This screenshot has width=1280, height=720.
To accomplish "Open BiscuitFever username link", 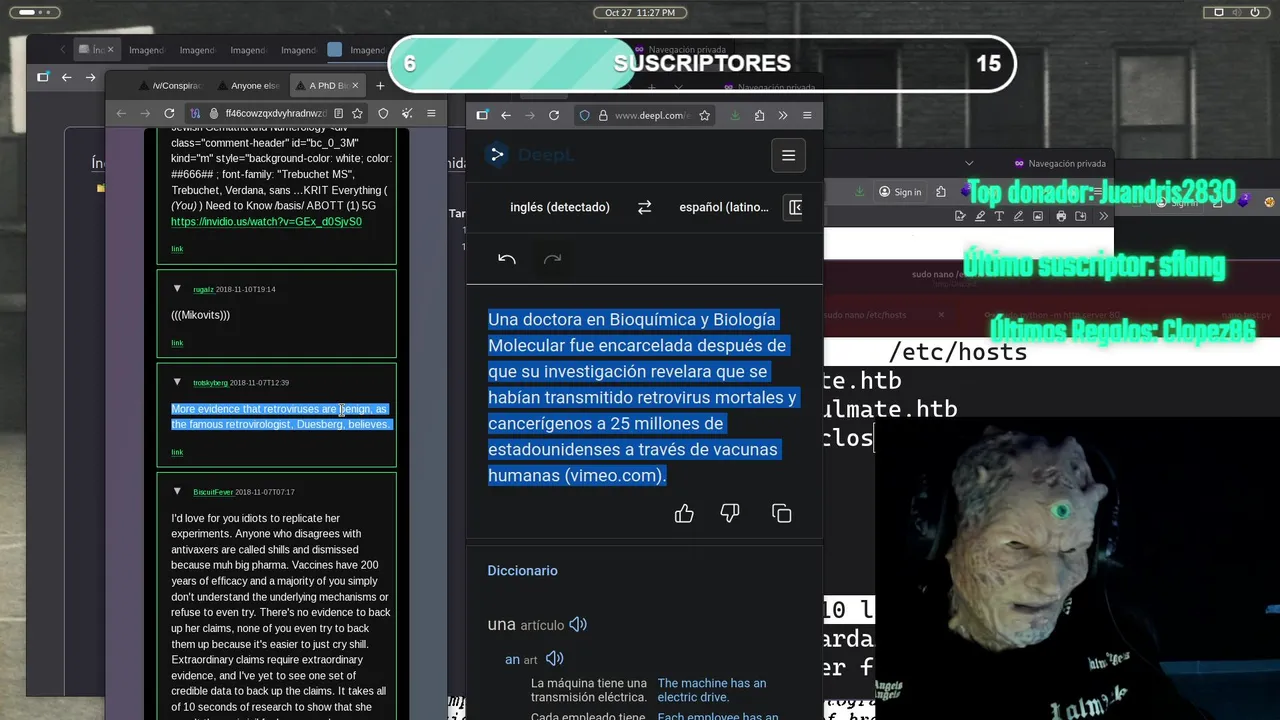I will pos(213,492).
